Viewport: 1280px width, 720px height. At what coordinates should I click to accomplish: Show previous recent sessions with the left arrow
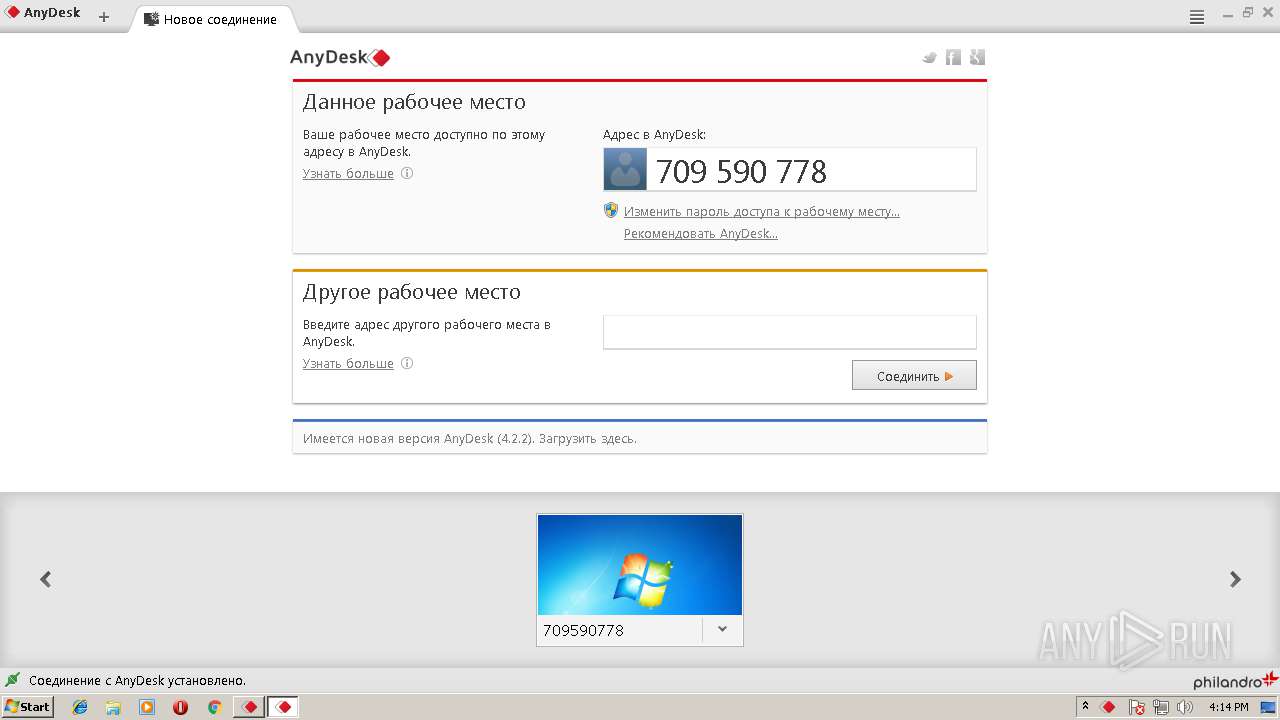point(45,579)
